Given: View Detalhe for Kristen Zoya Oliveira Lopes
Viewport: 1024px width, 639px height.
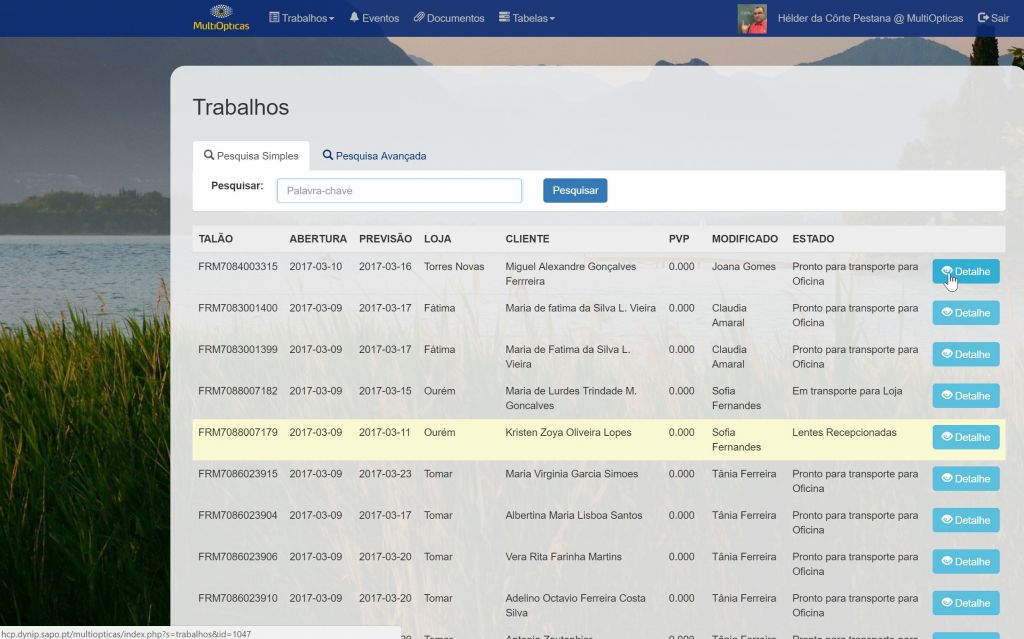Looking at the screenshot, I should (x=965, y=437).
